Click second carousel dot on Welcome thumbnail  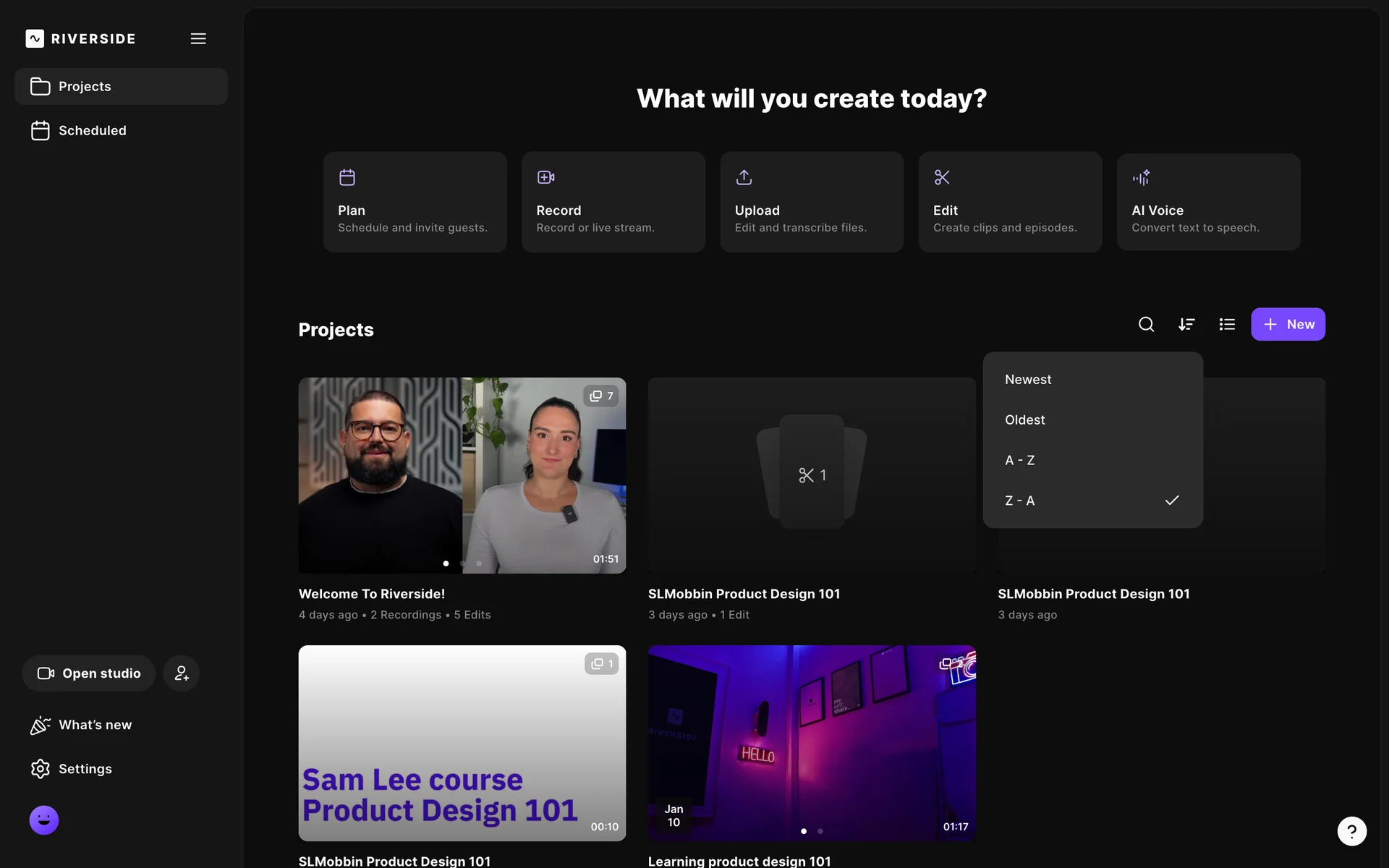coord(462,563)
